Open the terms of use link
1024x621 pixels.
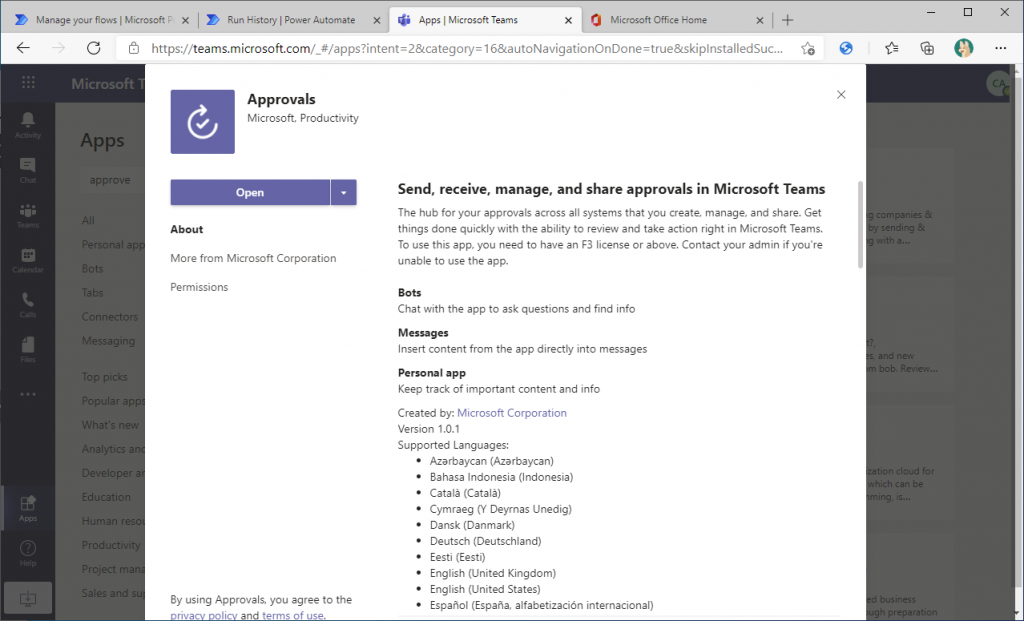click(x=293, y=615)
